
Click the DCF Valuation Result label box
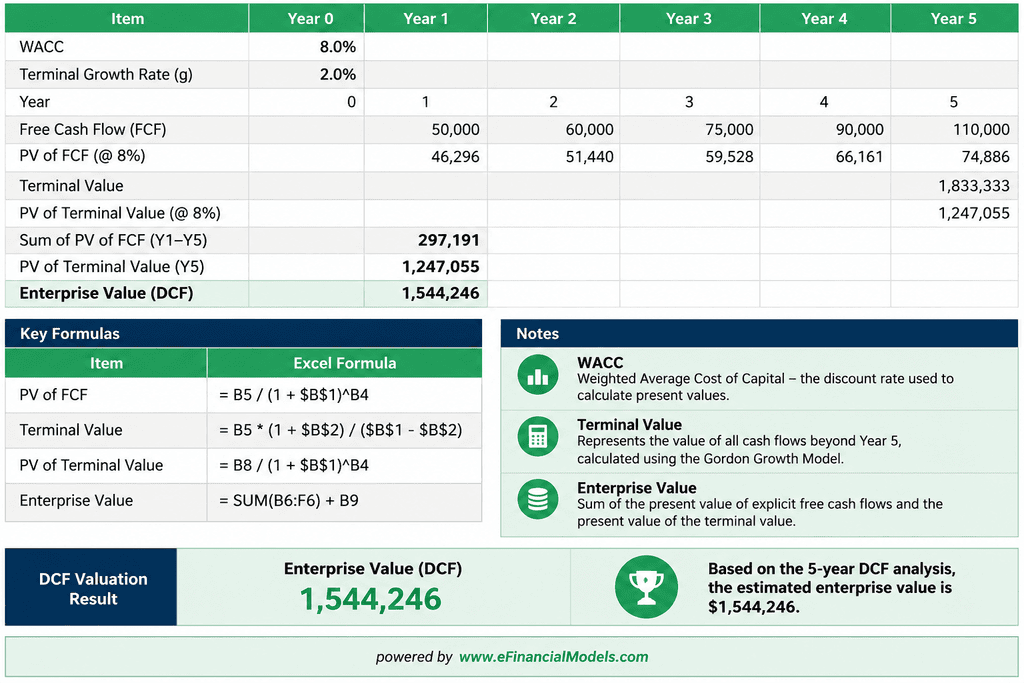[x=91, y=587]
